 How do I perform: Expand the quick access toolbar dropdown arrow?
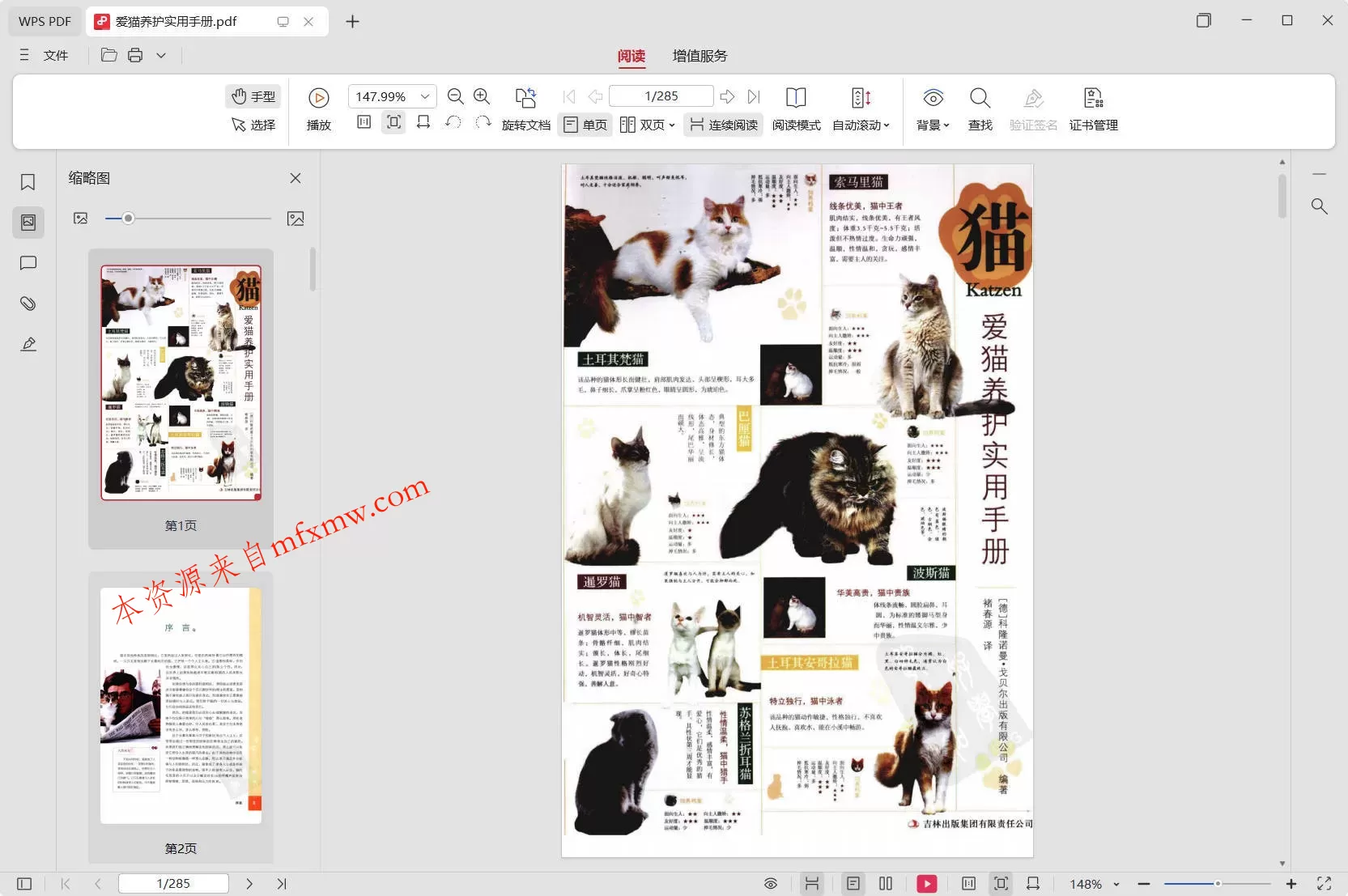pyautogui.click(x=161, y=55)
